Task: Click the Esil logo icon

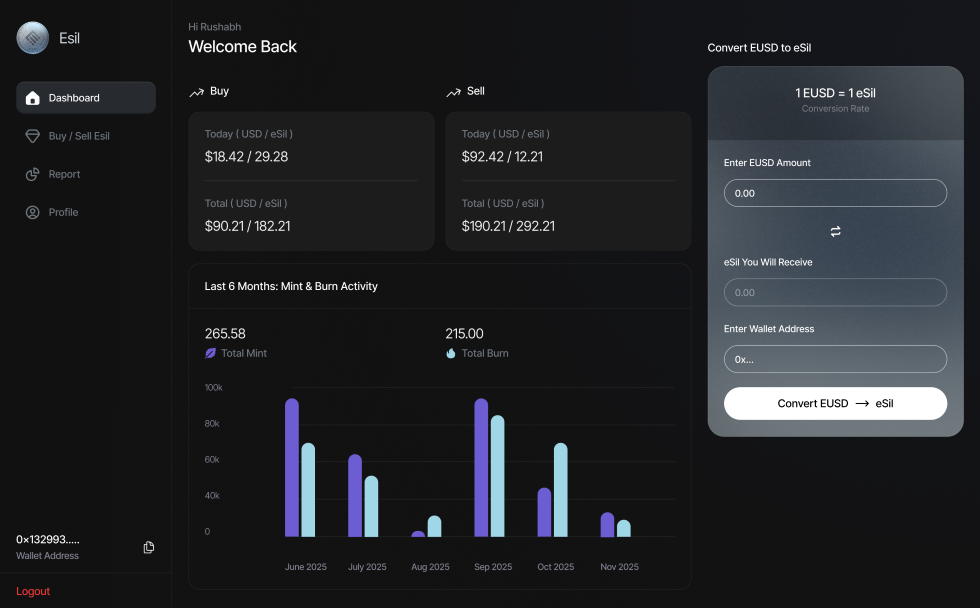Action: tap(33, 38)
